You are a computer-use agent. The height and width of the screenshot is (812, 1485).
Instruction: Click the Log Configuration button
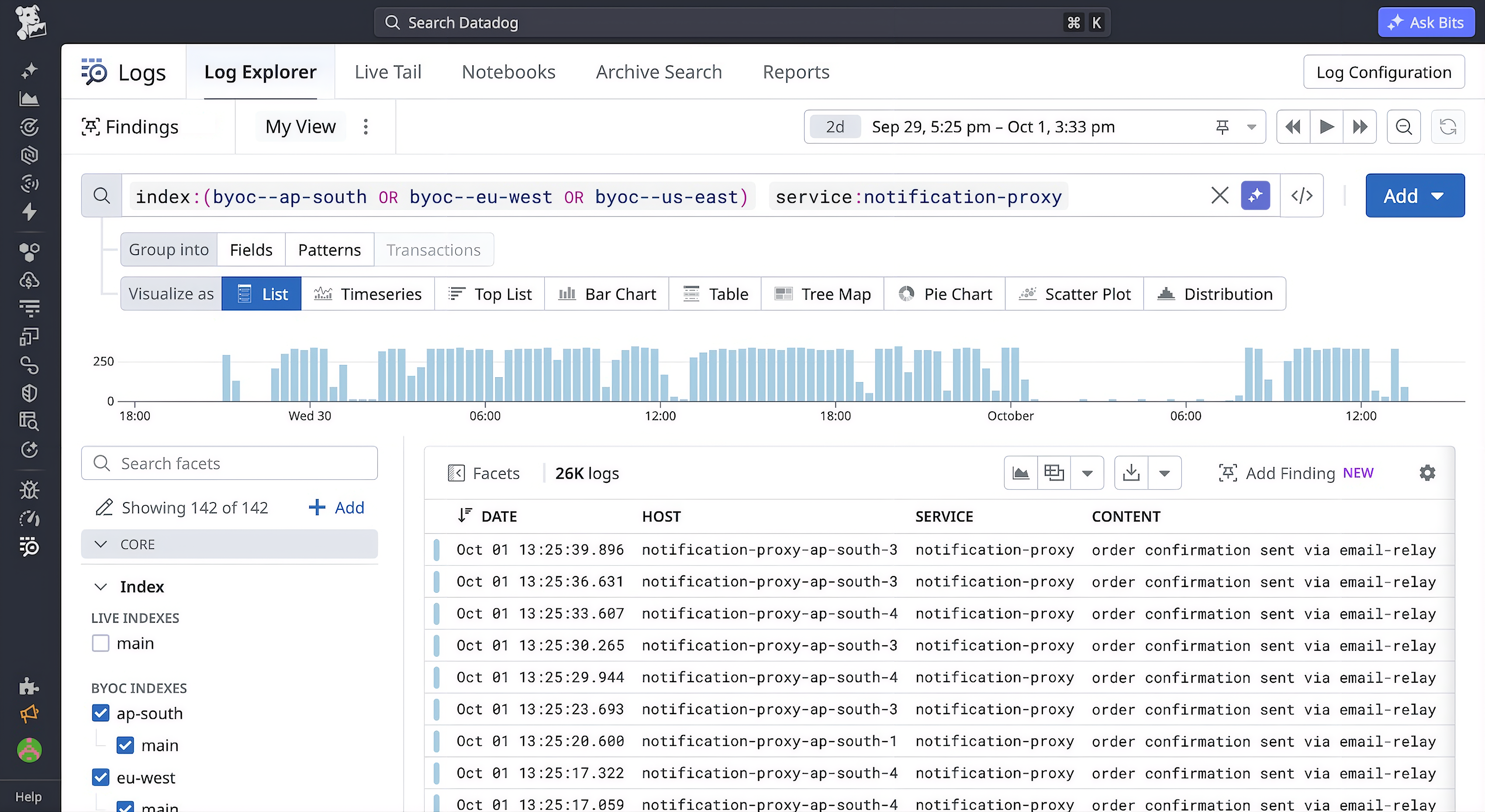click(x=1384, y=72)
